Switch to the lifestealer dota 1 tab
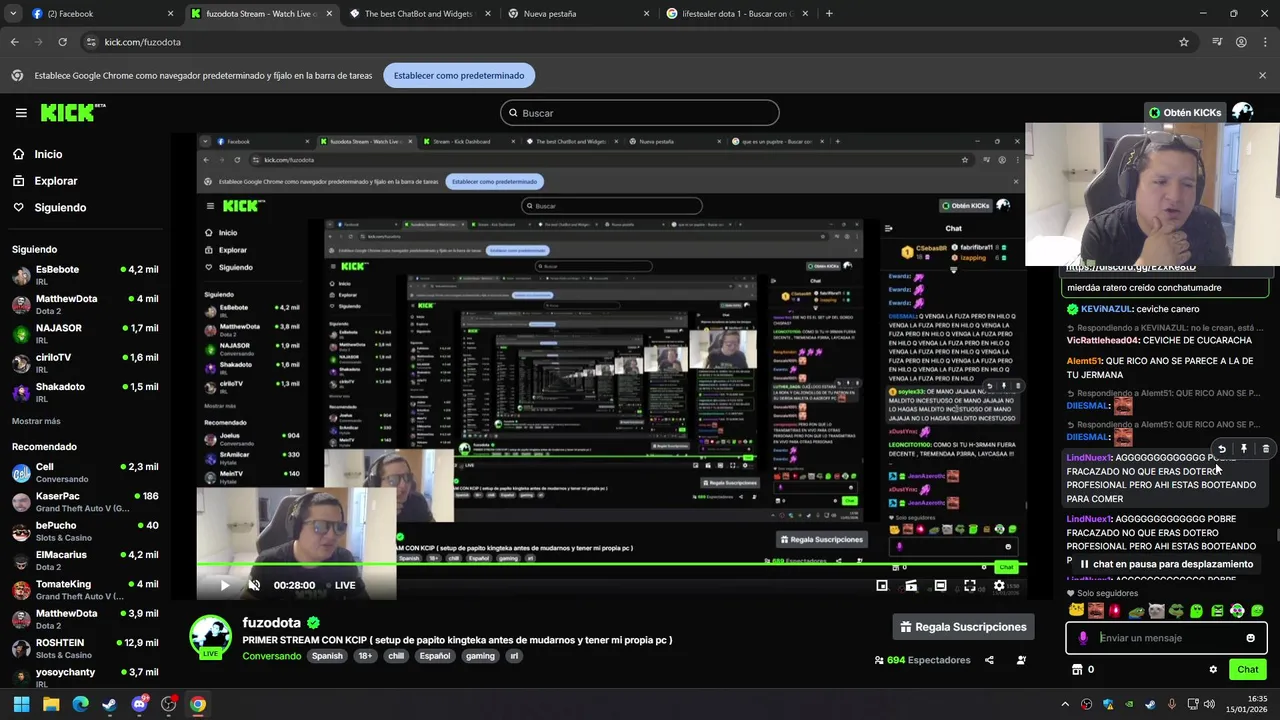The height and width of the screenshot is (720, 1280). pyautogui.click(x=735, y=14)
